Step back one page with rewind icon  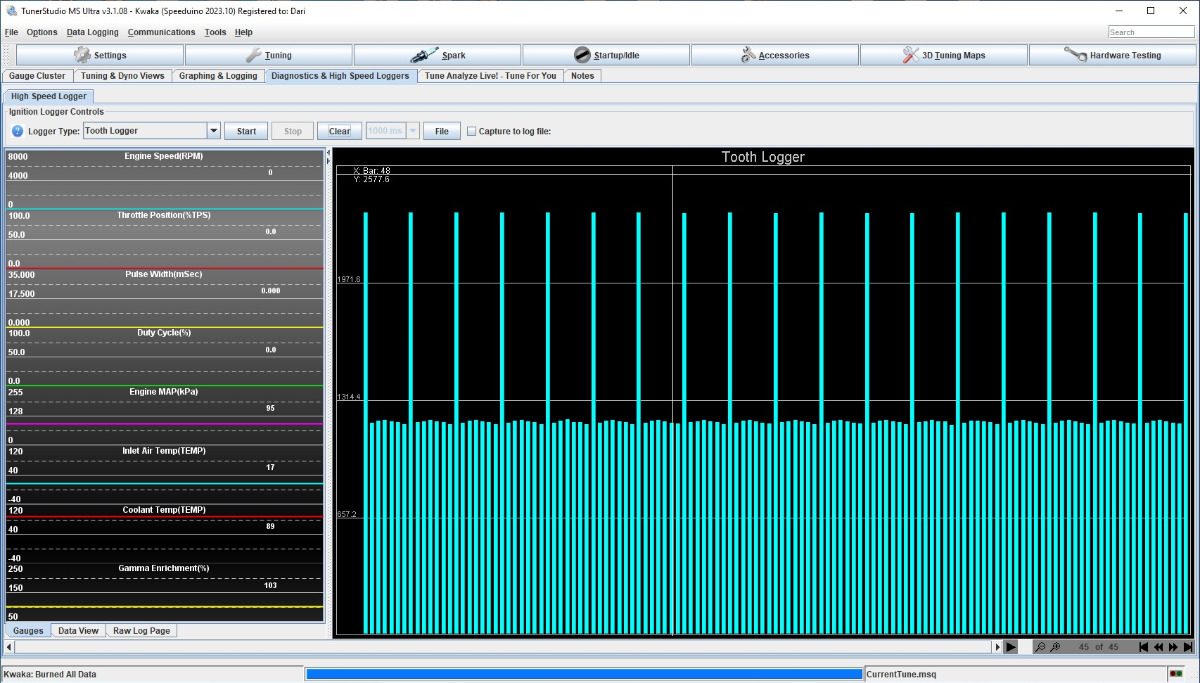coord(1158,647)
